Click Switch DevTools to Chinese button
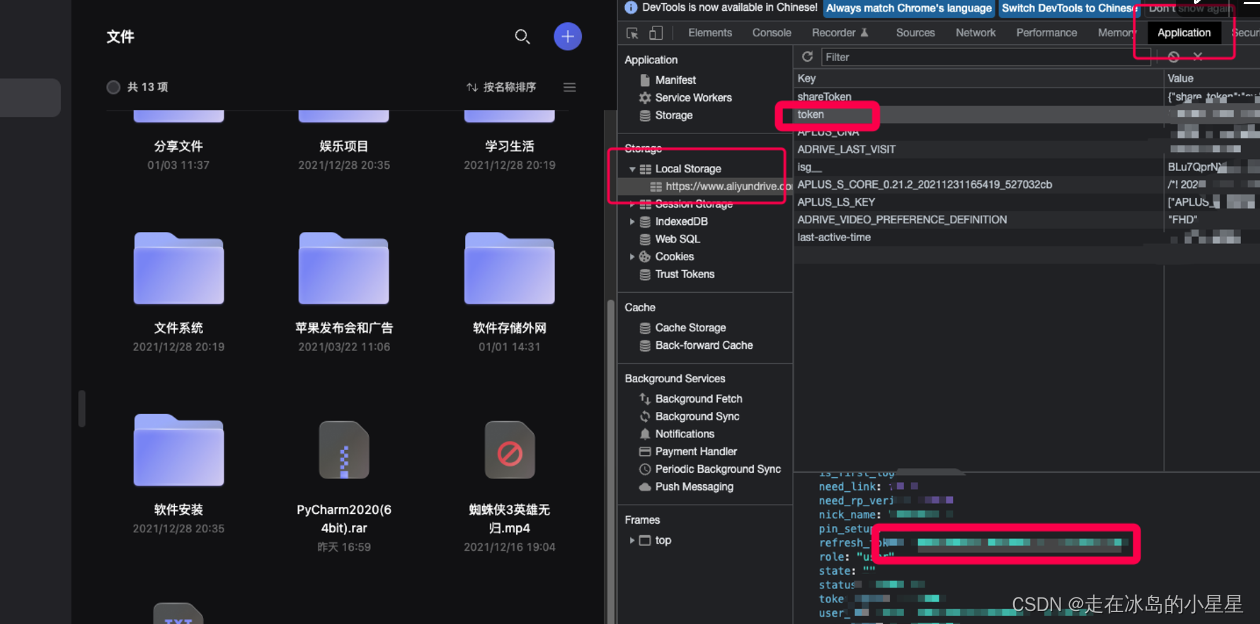This screenshot has width=1260, height=624. (1067, 8)
